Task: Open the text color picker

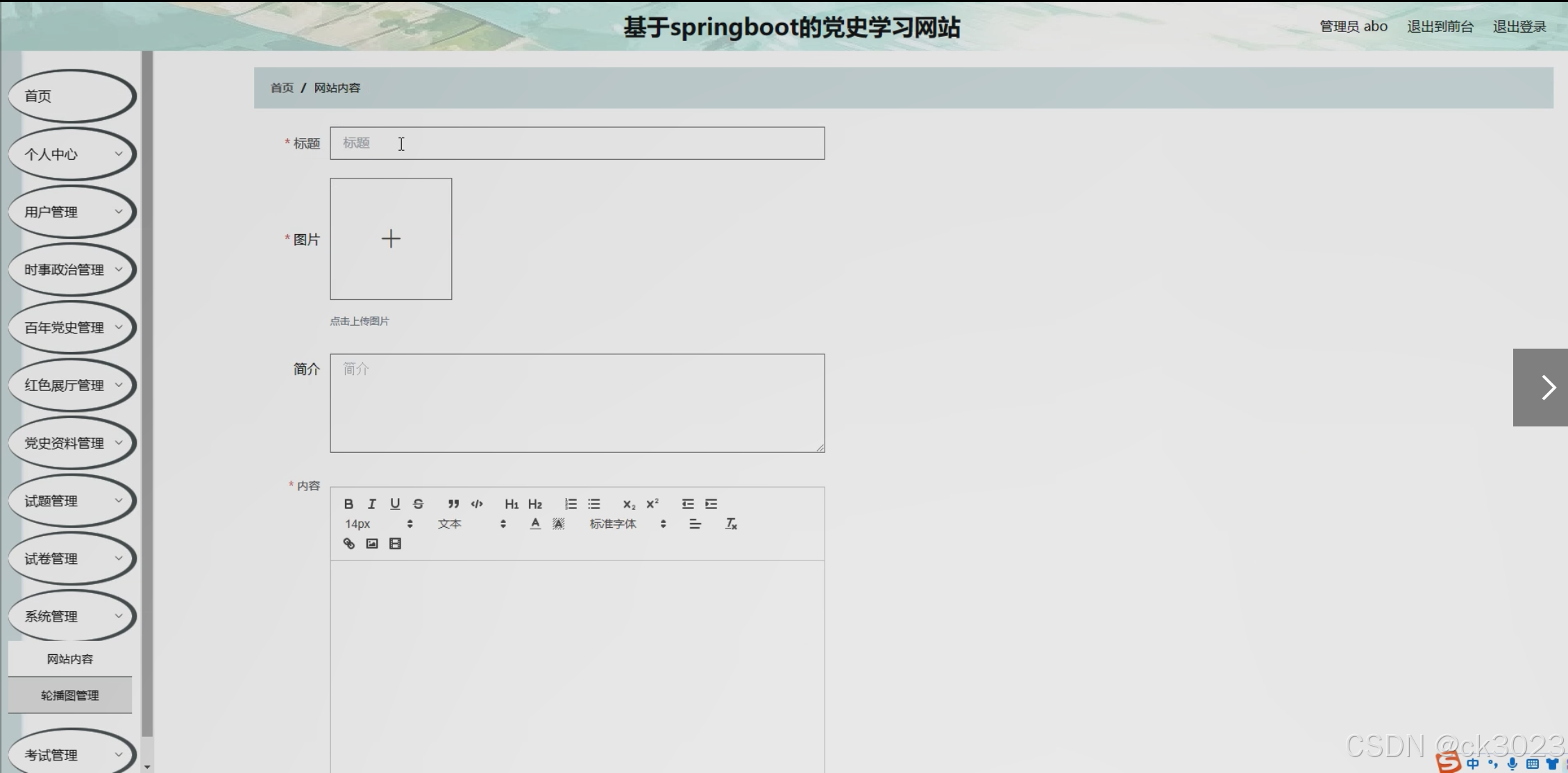Action: pos(534,524)
